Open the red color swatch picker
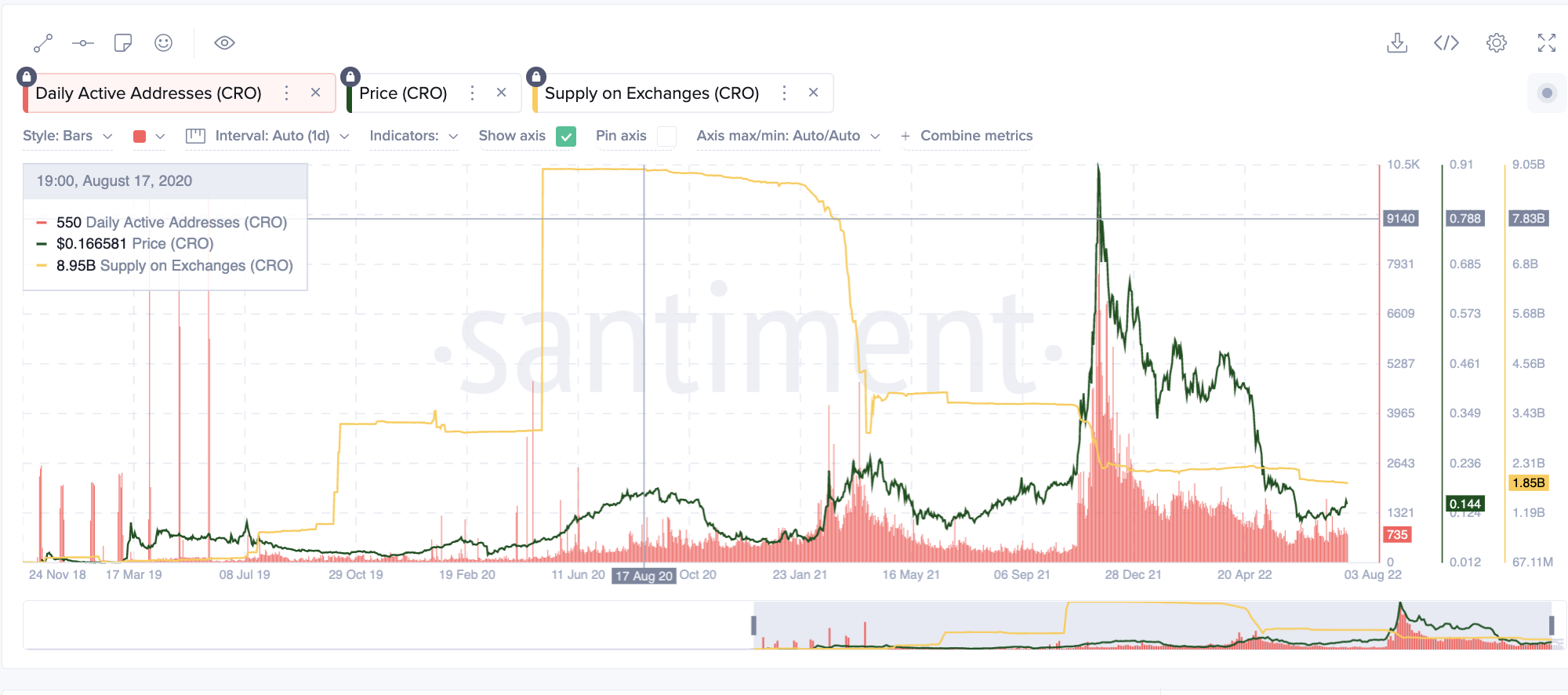1568x695 pixels. 148,136
